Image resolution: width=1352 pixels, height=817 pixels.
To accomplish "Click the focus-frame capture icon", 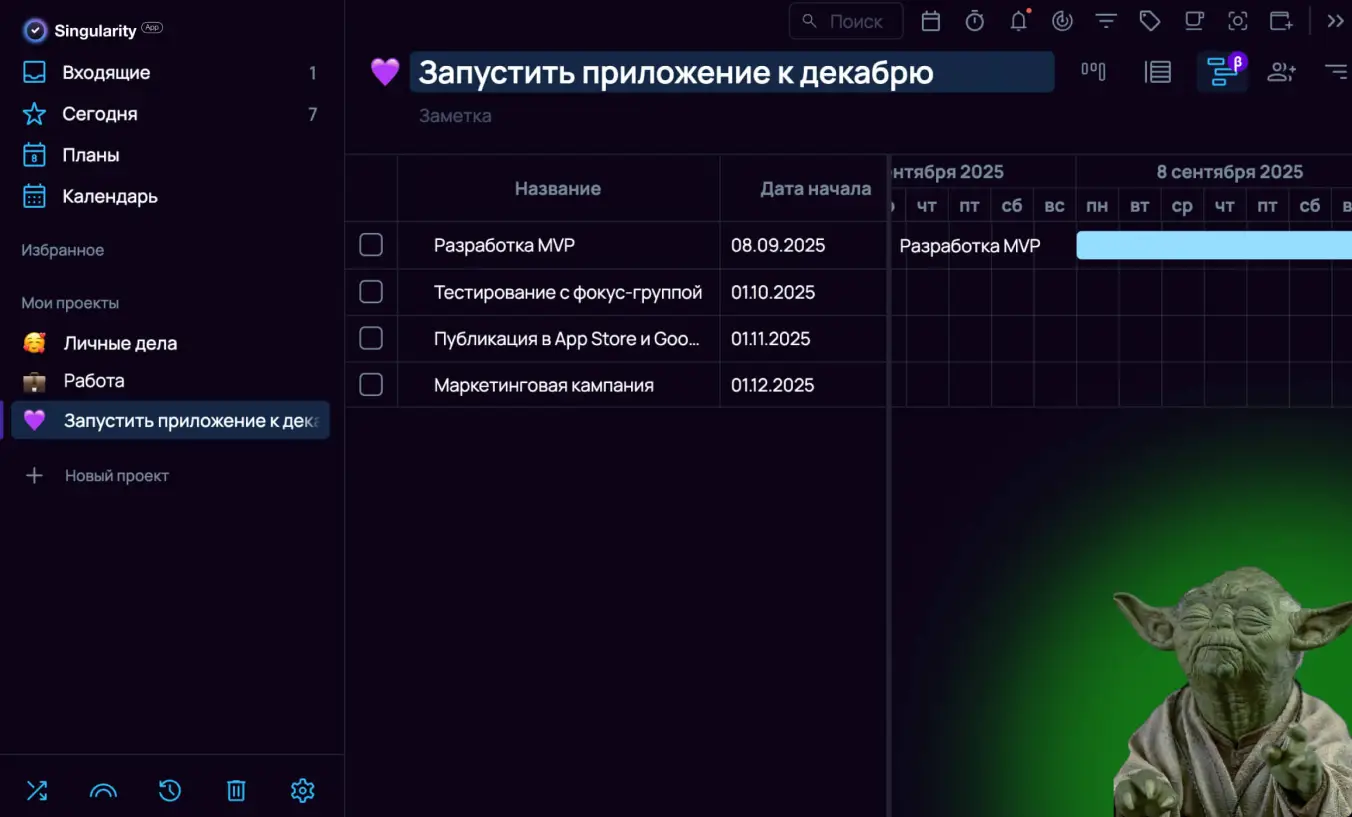I will point(1238,21).
